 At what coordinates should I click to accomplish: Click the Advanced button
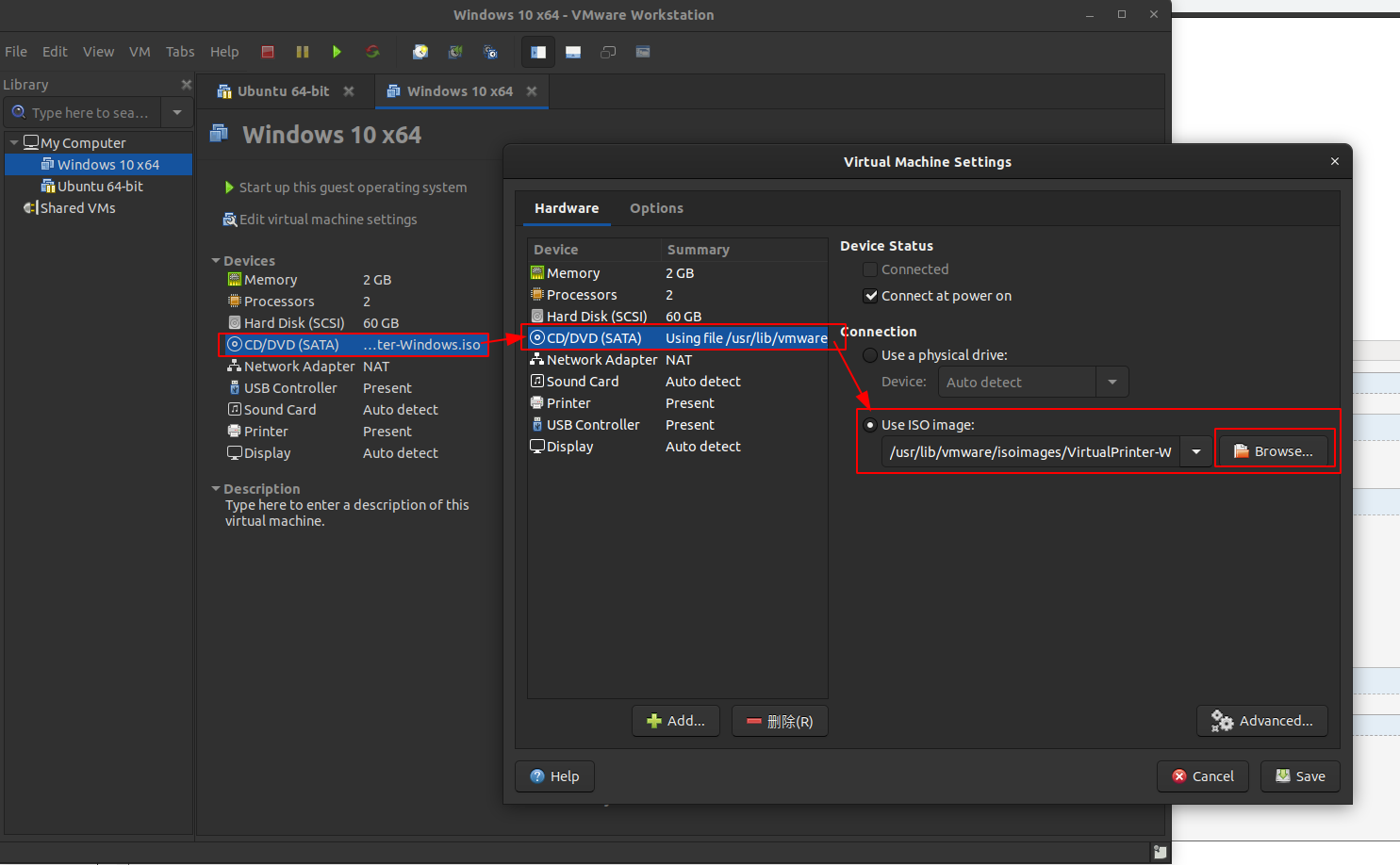tap(1262, 721)
